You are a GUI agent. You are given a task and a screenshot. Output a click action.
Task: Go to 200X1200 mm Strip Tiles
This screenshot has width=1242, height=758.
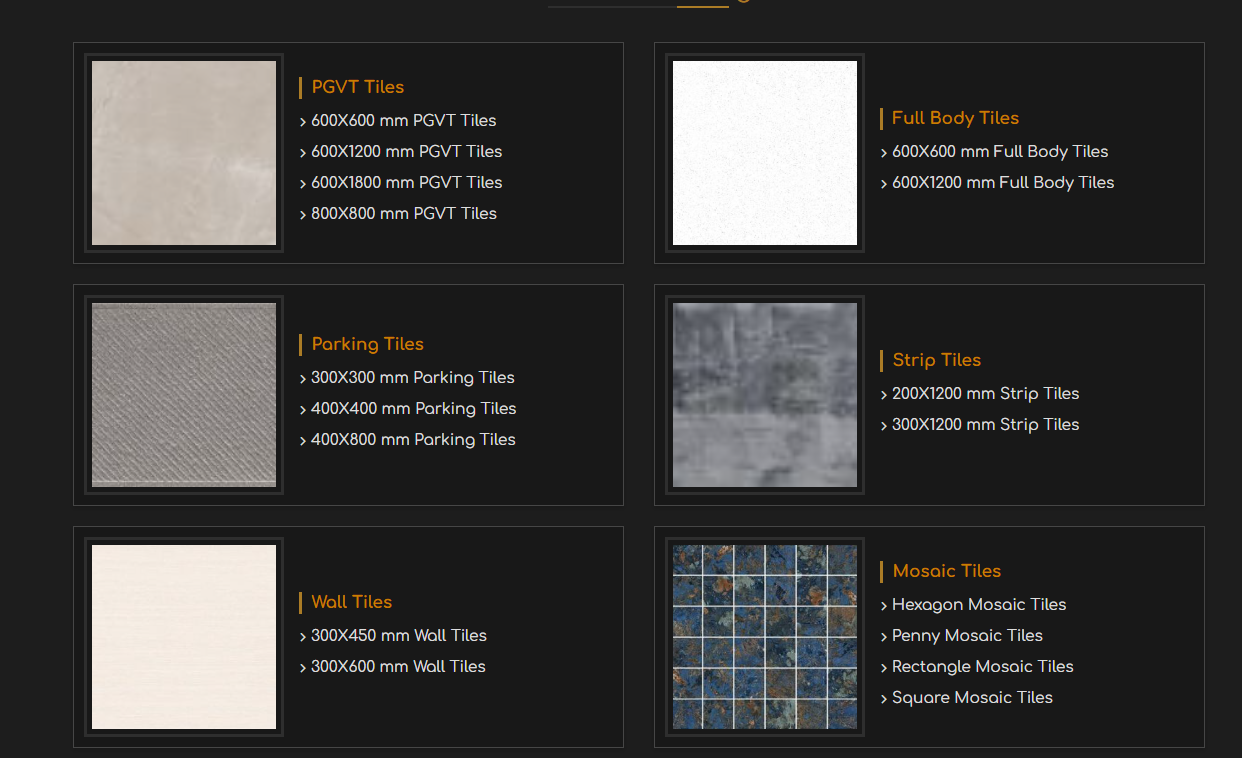tap(985, 394)
